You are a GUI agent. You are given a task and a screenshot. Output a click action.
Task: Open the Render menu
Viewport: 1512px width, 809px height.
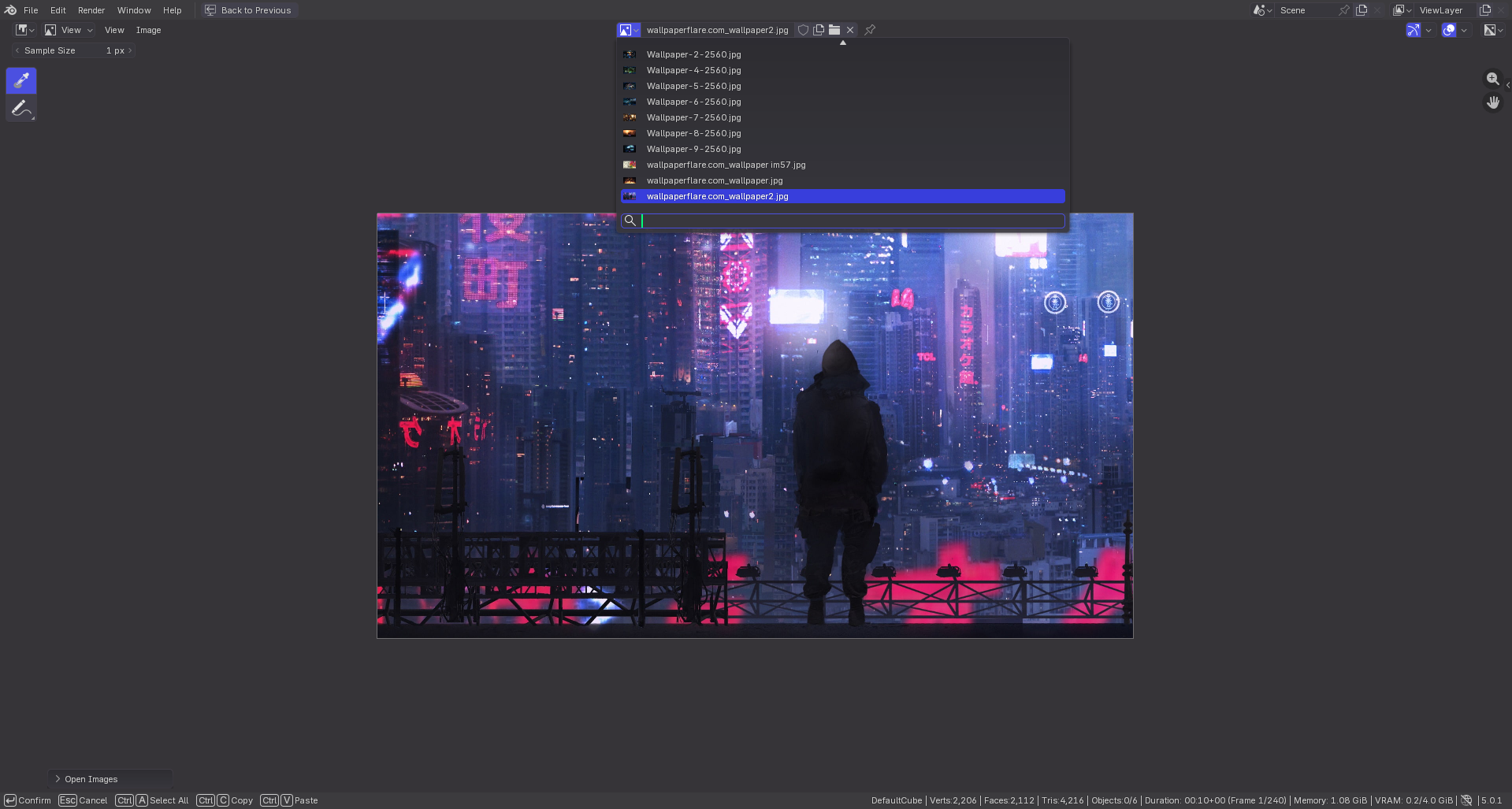pyautogui.click(x=91, y=10)
